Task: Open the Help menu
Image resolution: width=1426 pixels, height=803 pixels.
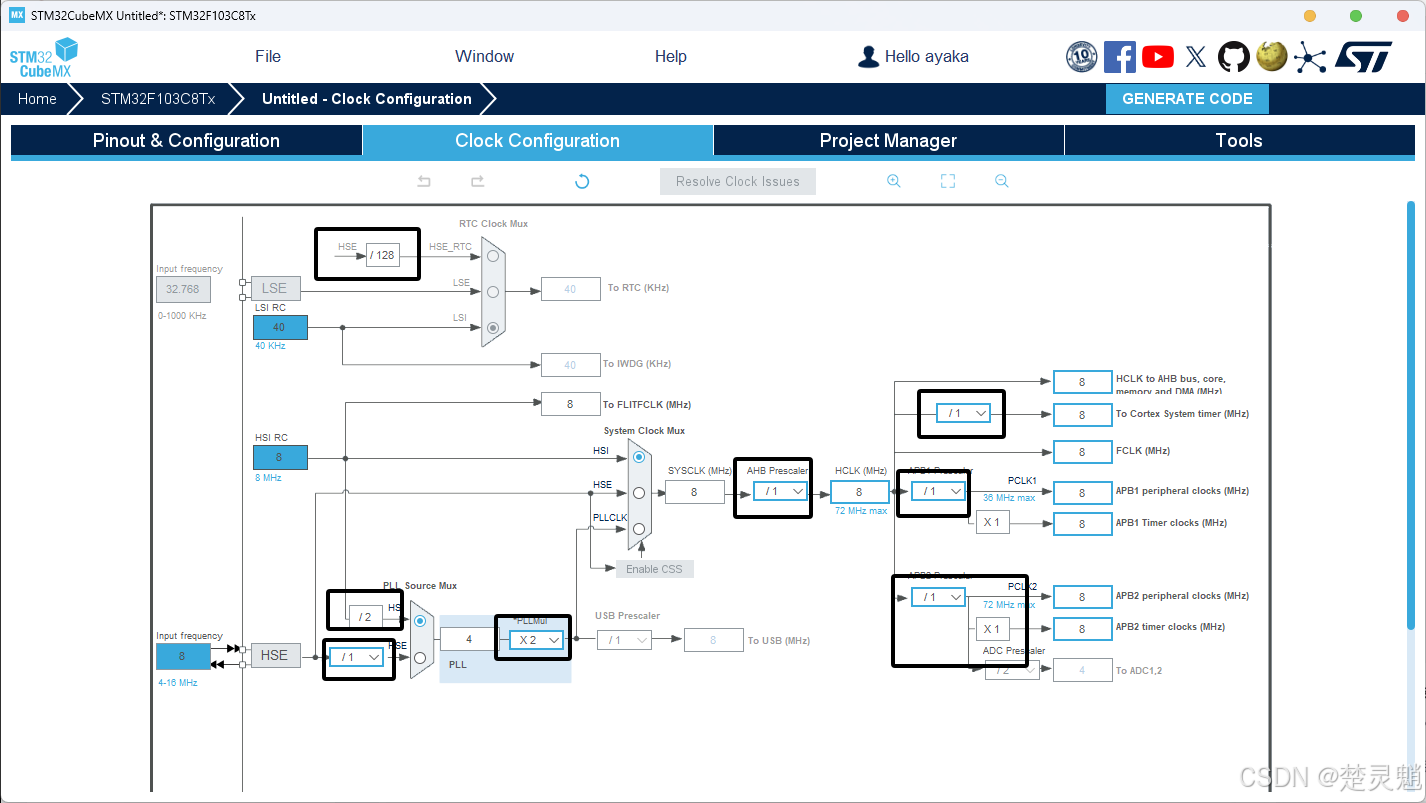Action: (x=670, y=57)
